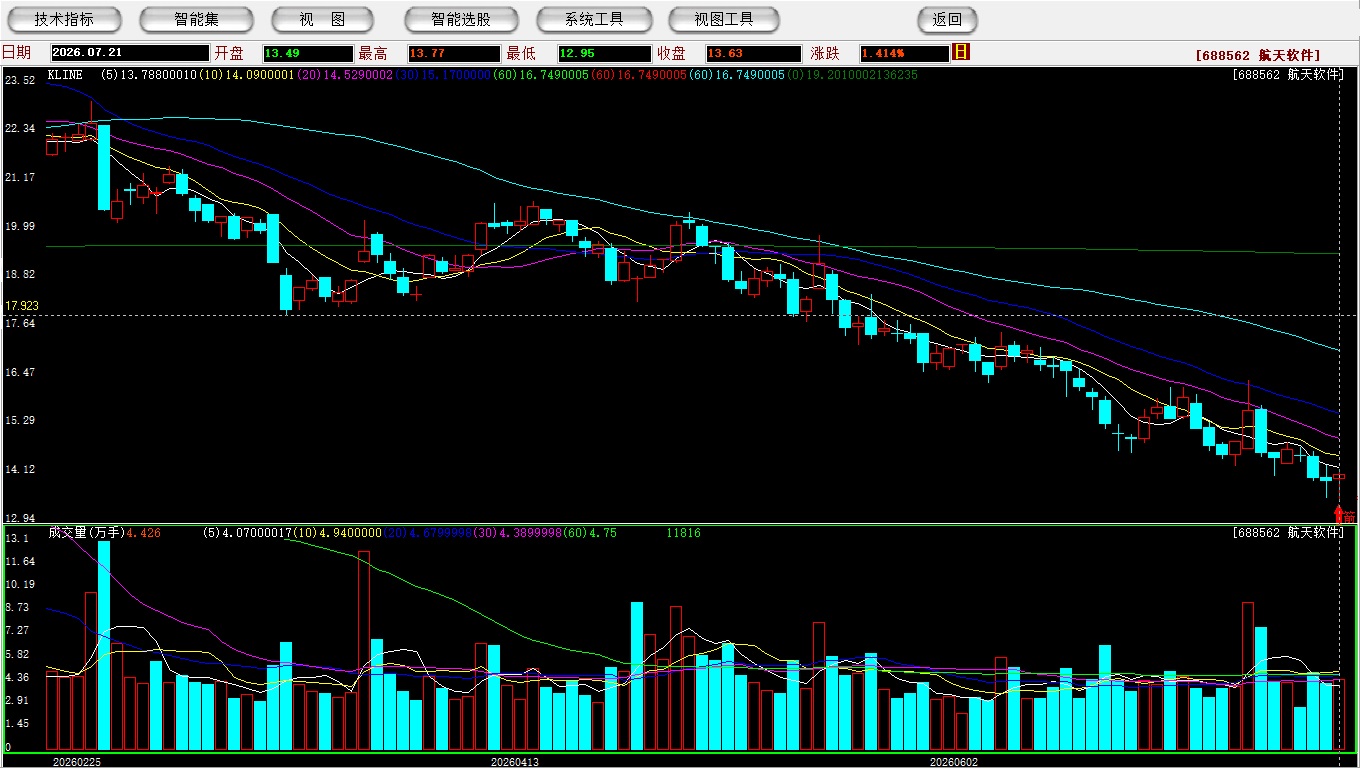Open the 智能集 menu
Viewport: 1360px width, 768px height.
click(196, 19)
